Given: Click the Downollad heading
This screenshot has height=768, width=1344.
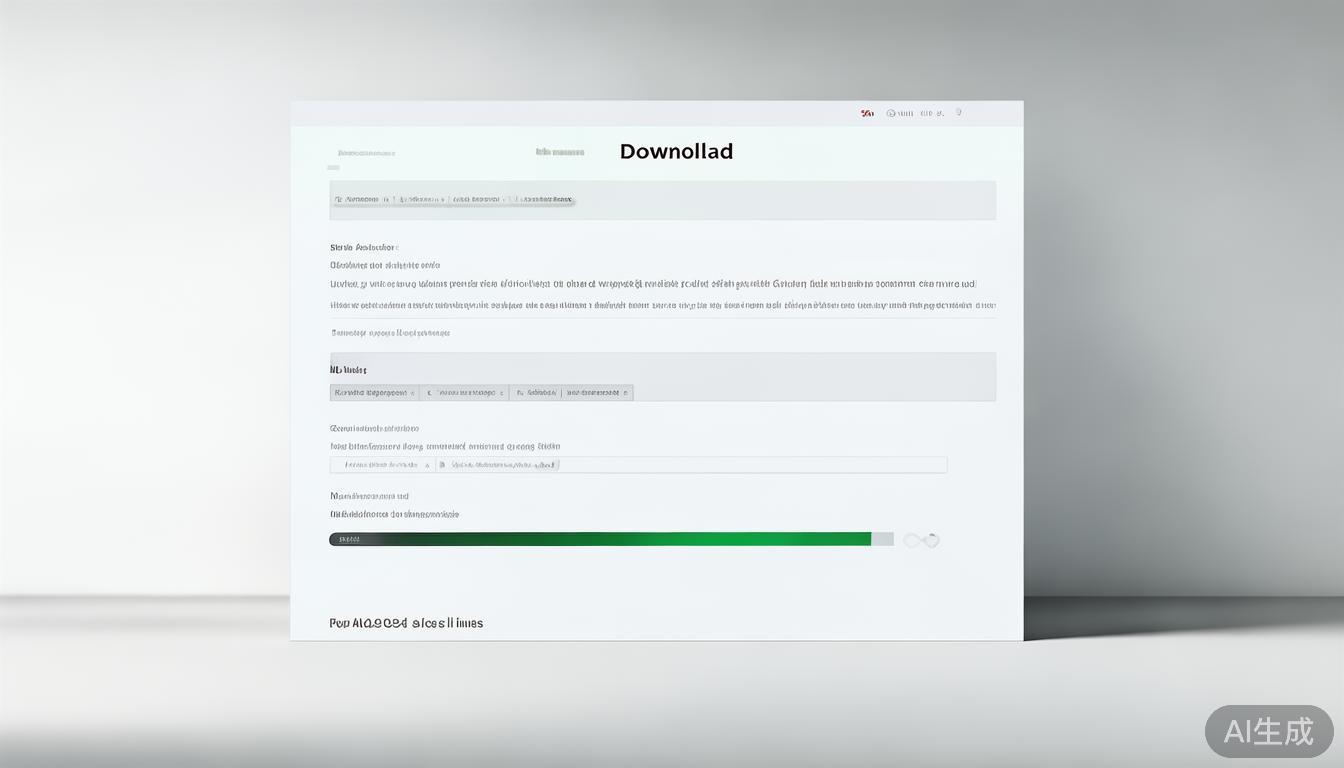Looking at the screenshot, I should [676, 152].
